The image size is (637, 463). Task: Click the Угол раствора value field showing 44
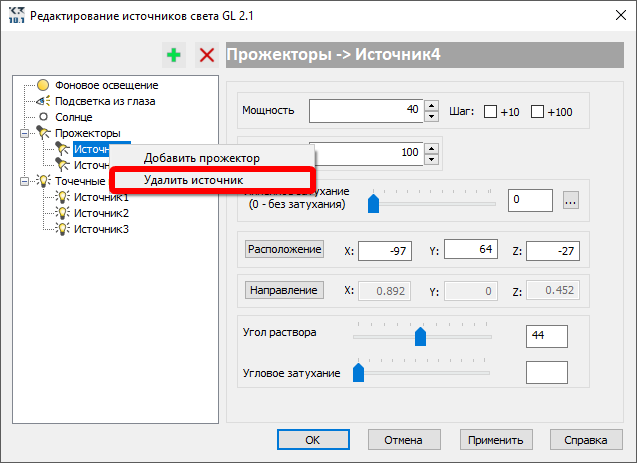547,336
